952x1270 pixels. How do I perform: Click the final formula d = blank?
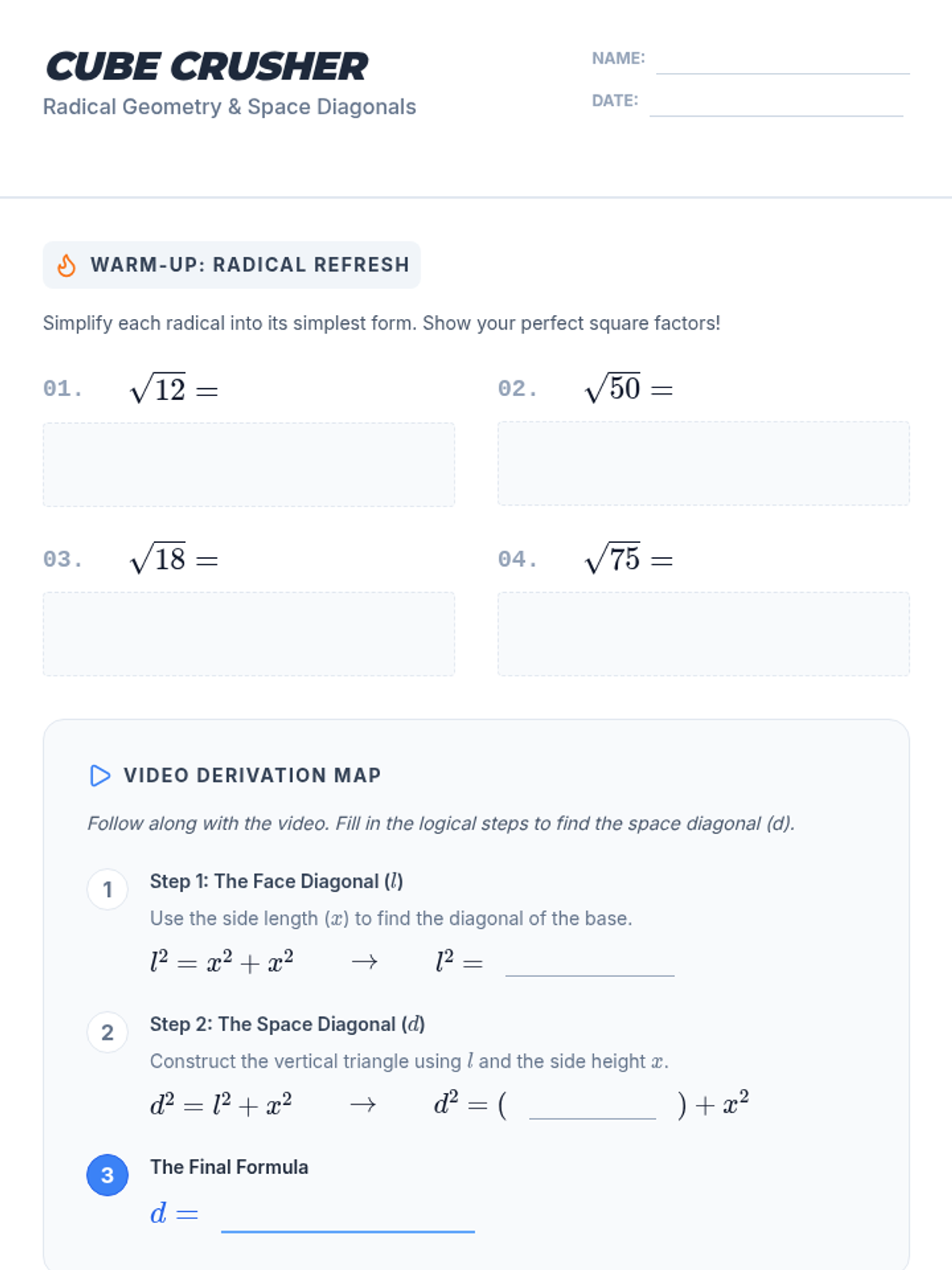347,1218
